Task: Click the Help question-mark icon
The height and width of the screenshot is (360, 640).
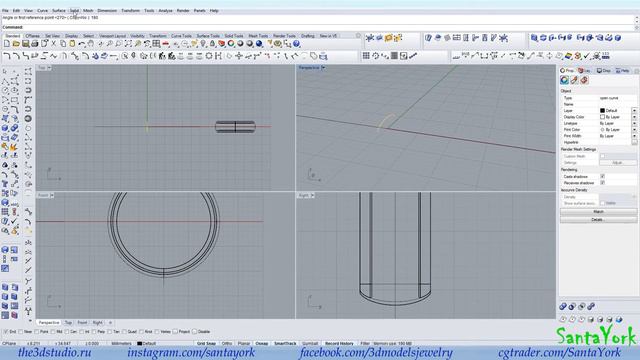Action: [x=297, y=44]
